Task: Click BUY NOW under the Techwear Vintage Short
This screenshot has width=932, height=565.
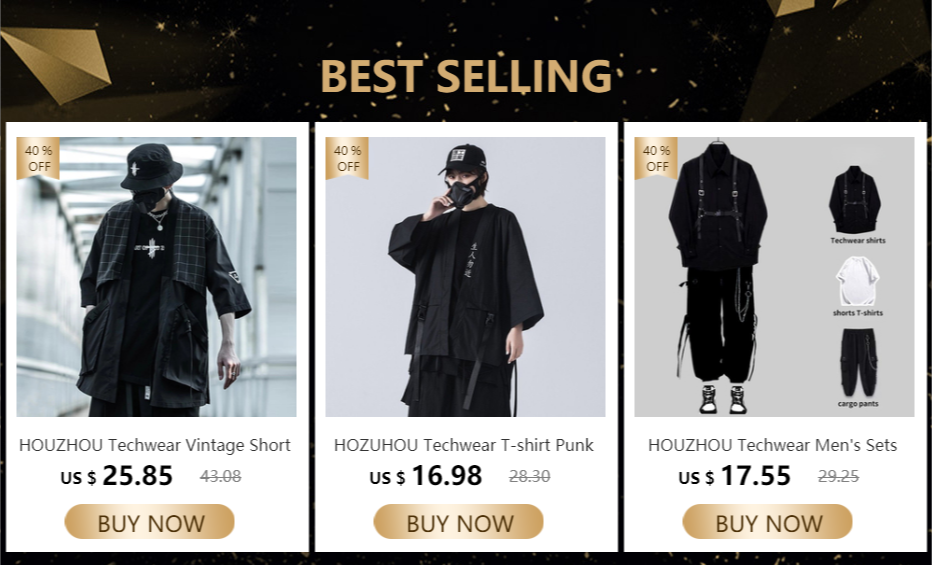Action: (150, 522)
